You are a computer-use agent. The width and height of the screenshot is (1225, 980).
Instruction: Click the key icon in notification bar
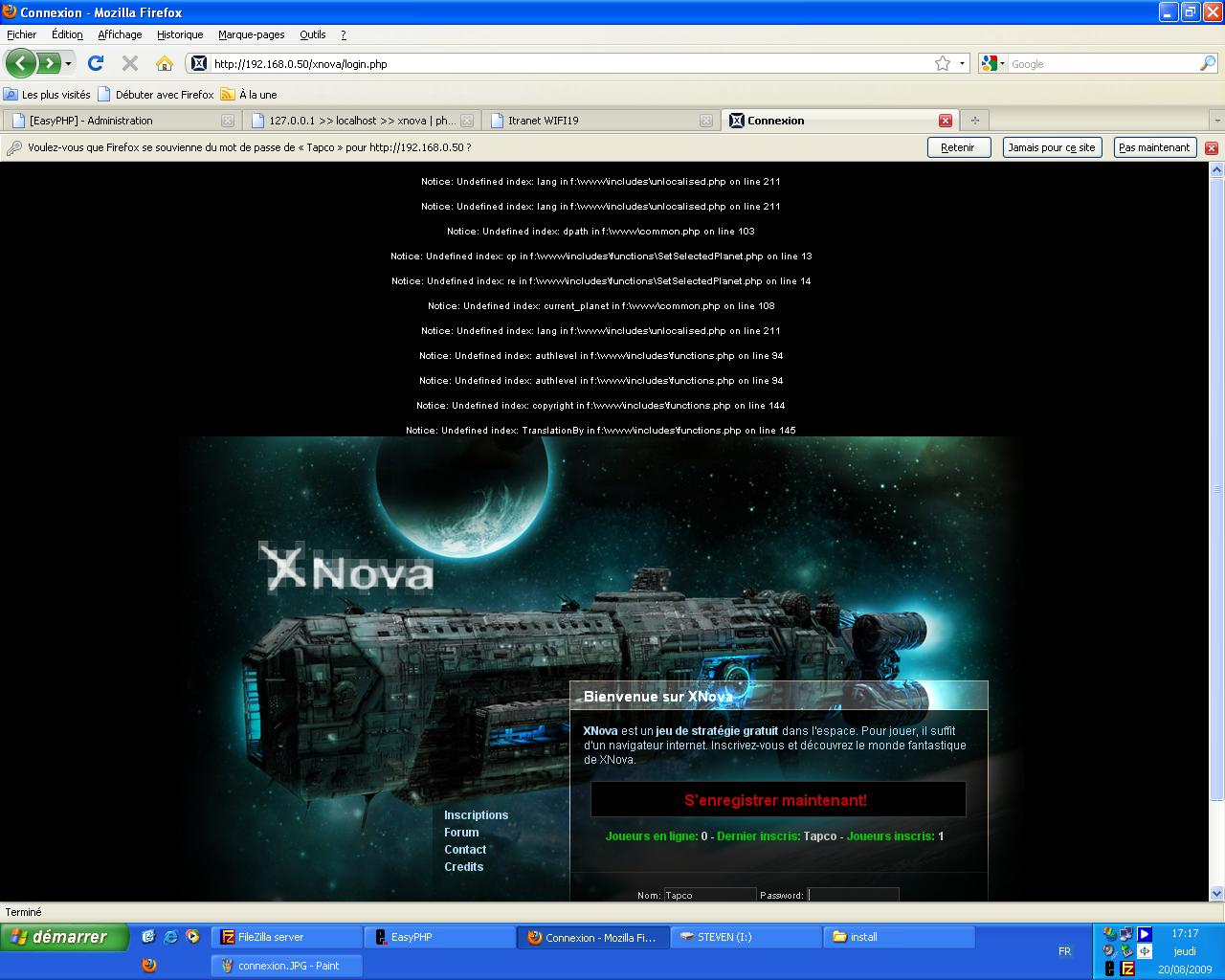(14, 147)
